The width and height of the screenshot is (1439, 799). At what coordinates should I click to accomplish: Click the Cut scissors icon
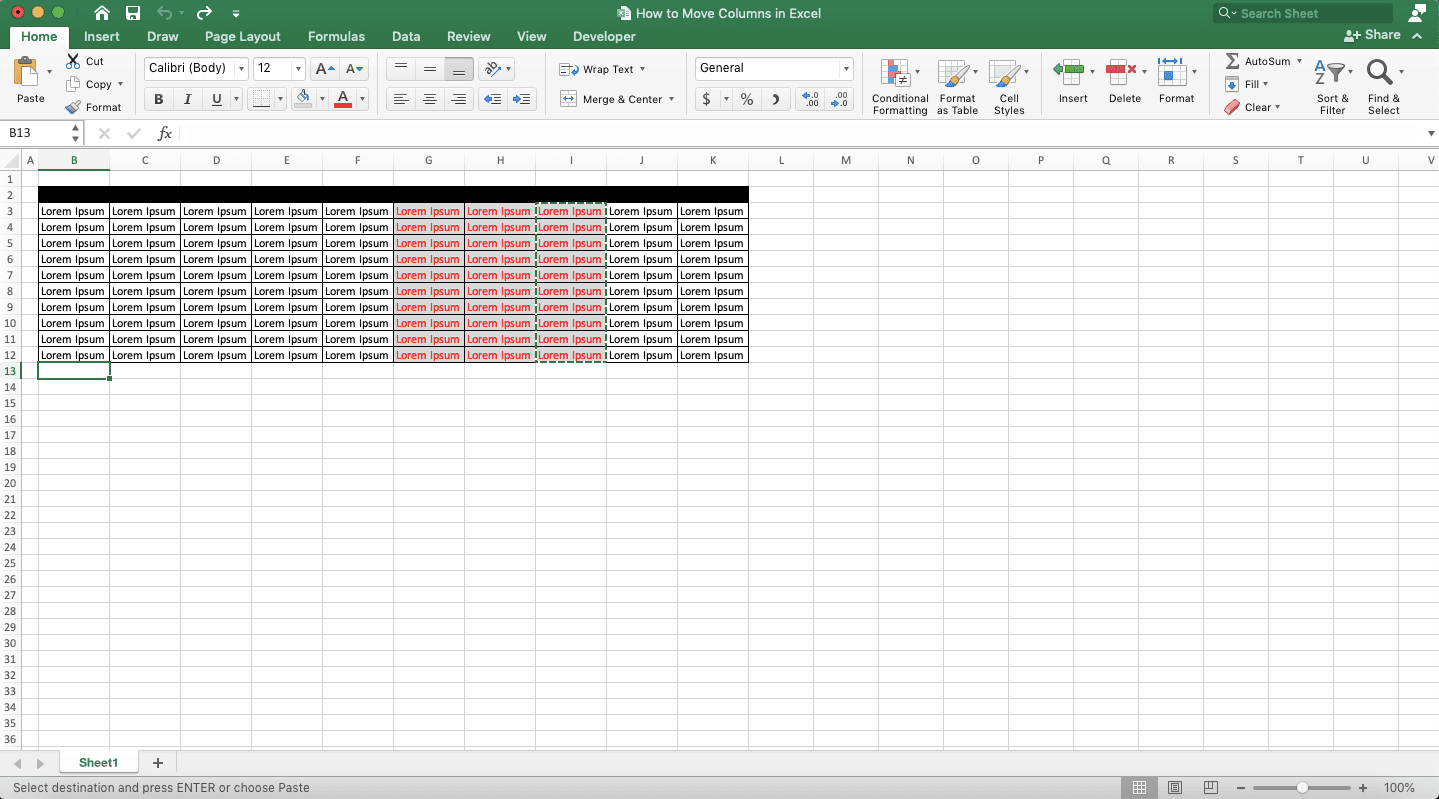point(73,61)
